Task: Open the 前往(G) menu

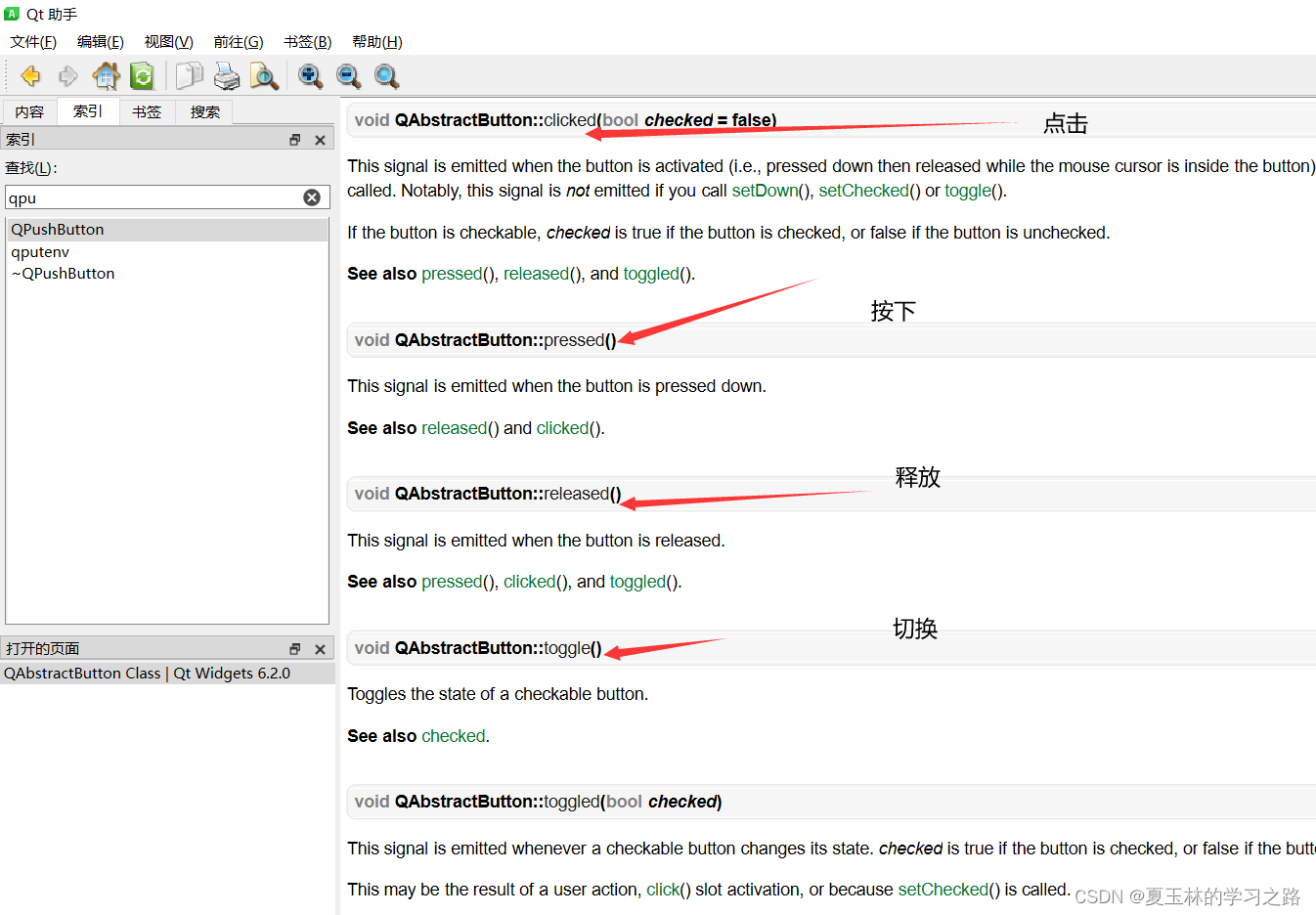Action: pos(239,42)
